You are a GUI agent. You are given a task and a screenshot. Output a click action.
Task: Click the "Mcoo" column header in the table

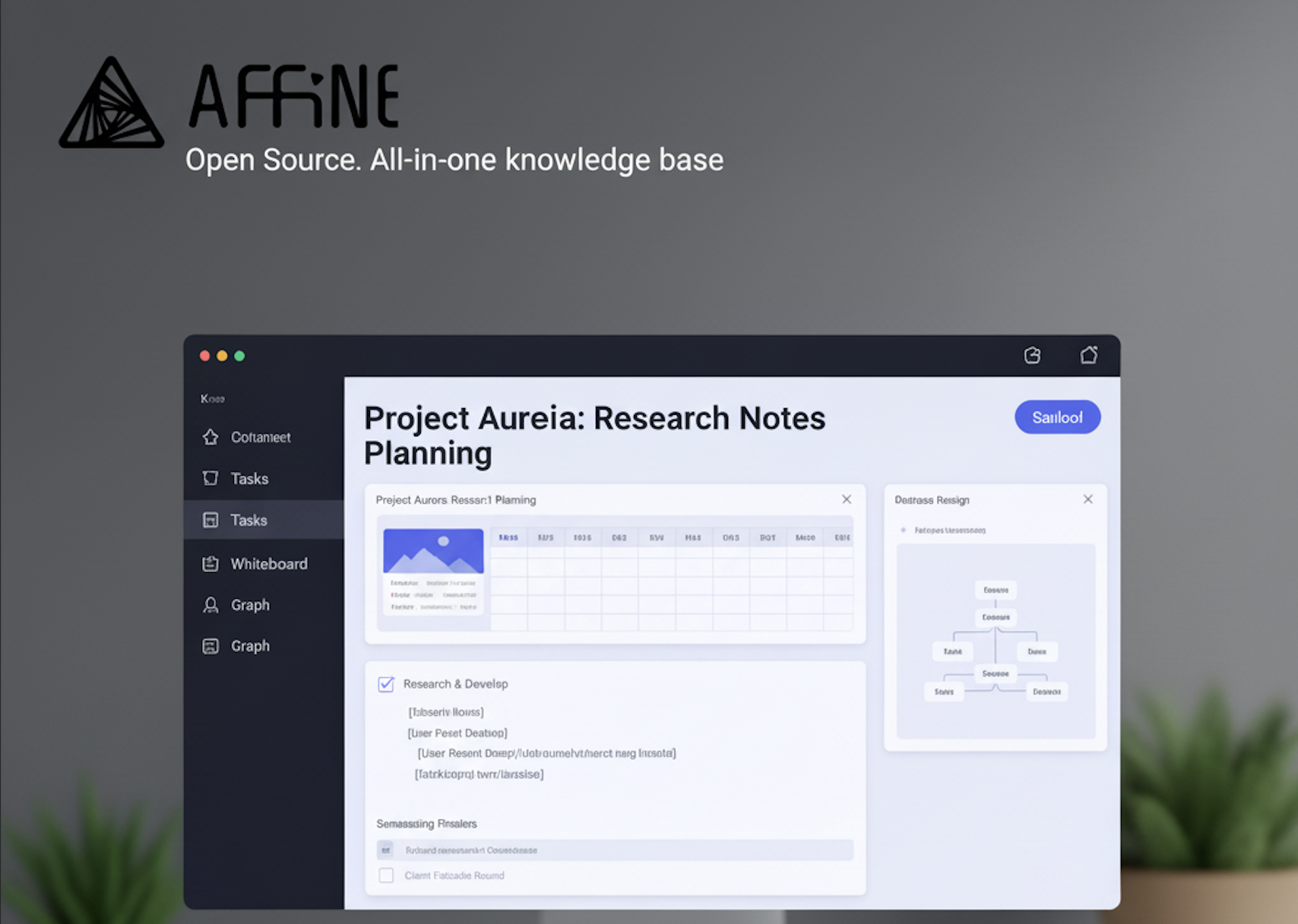click(805, 537)
